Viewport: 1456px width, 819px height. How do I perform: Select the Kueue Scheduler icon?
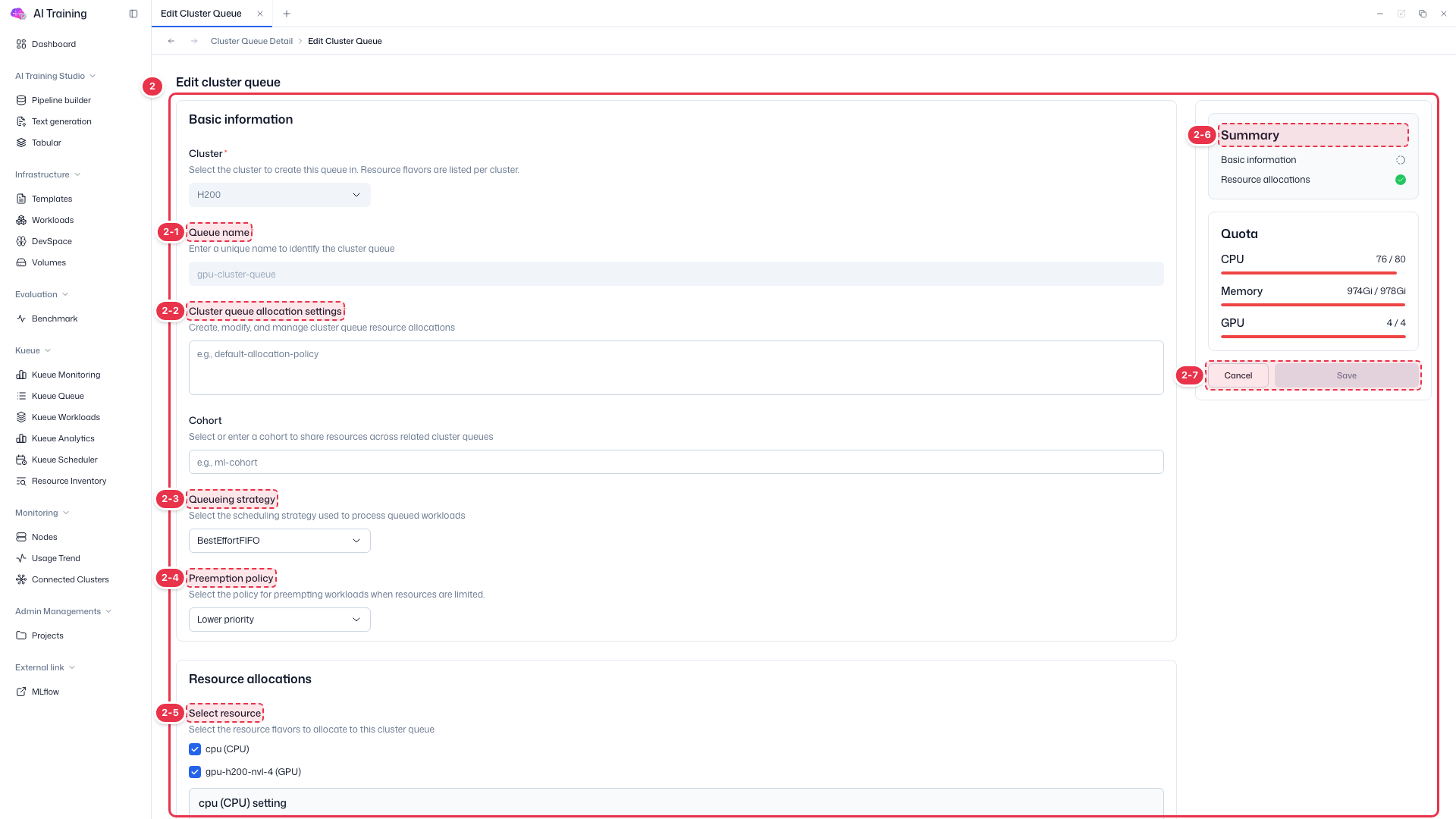pos(21,460)
